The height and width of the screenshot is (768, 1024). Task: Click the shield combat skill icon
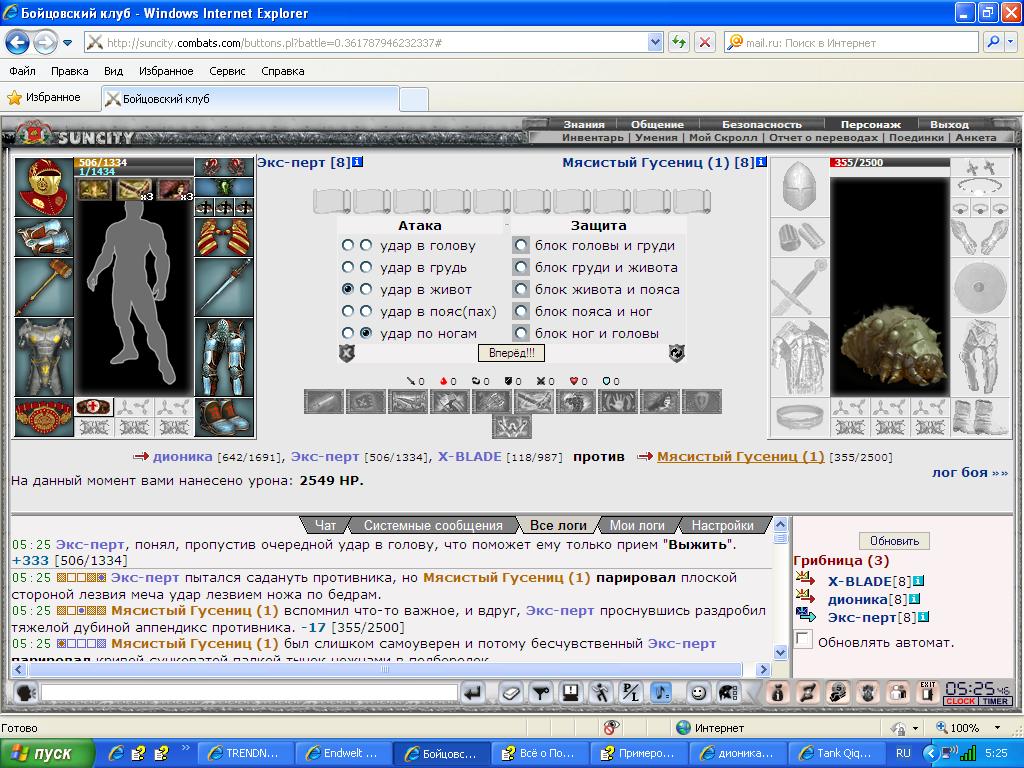702,402
